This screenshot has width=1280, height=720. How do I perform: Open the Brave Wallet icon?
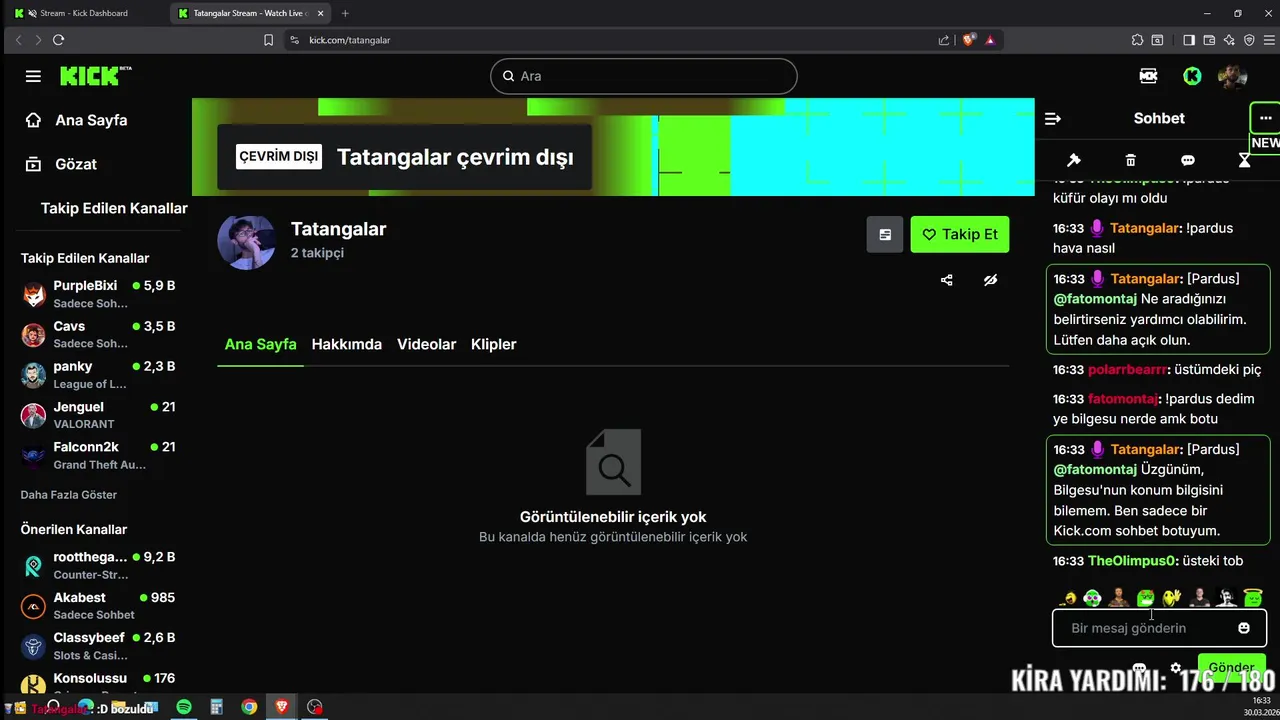tap(1209, 40)
